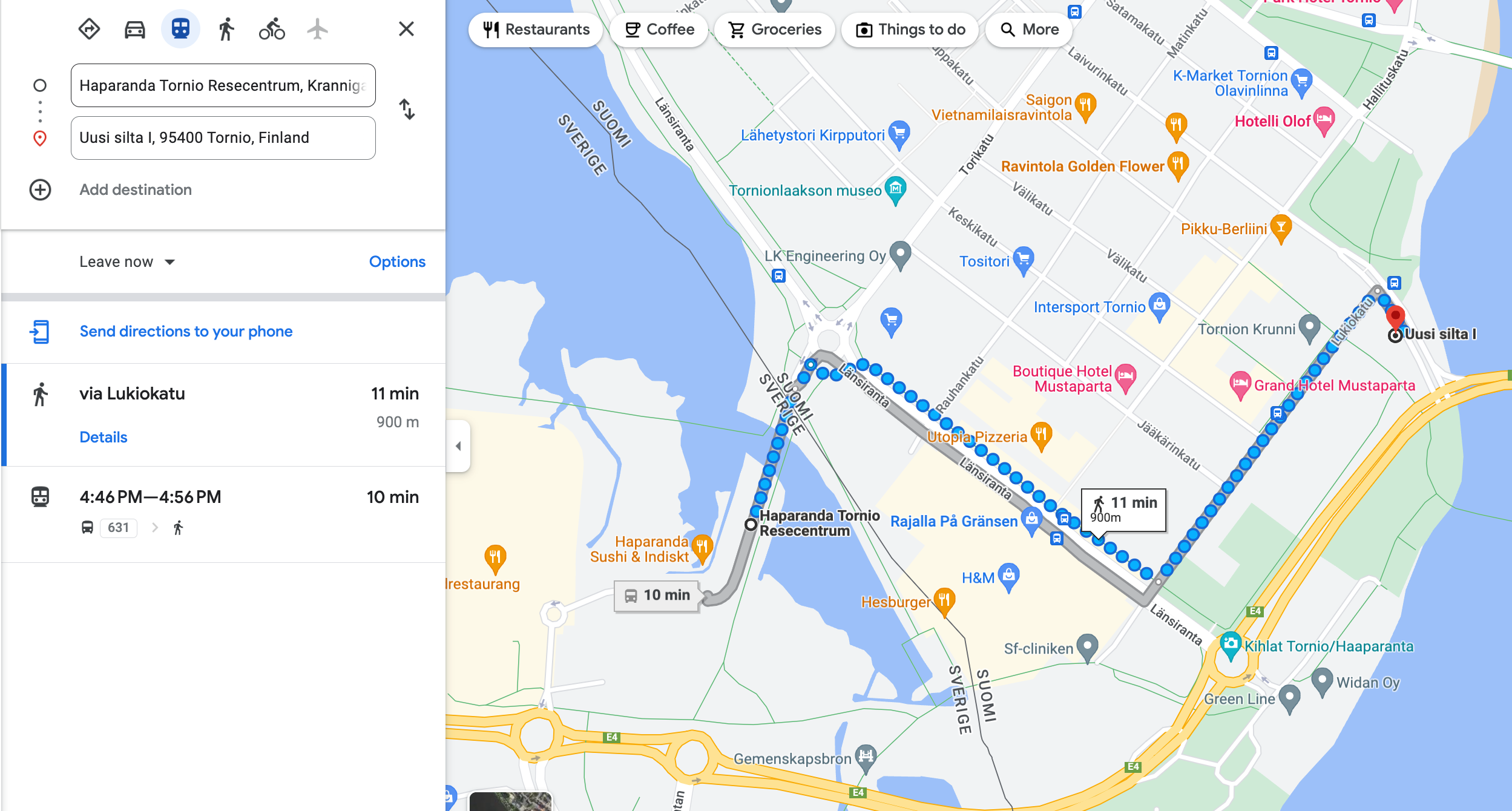View Details for via Lukiokatu route
1512x811 pixels.
(x=104, y=438)
